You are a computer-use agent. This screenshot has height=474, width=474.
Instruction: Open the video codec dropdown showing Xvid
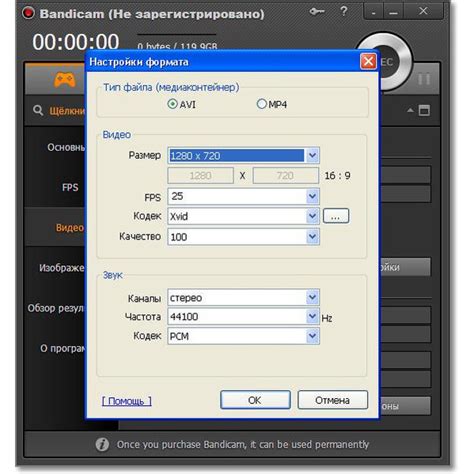(x=243, y=216)
